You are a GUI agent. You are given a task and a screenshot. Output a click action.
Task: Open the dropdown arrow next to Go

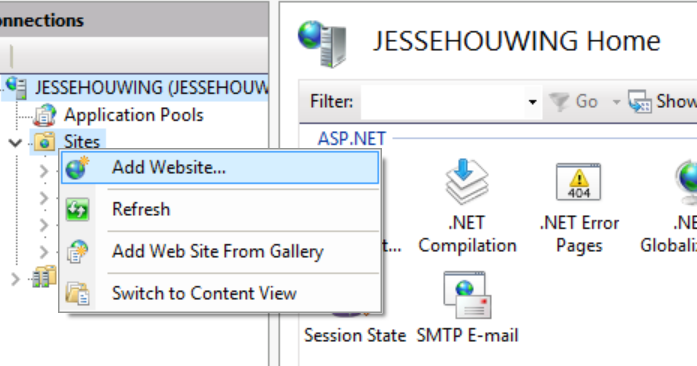616,102
